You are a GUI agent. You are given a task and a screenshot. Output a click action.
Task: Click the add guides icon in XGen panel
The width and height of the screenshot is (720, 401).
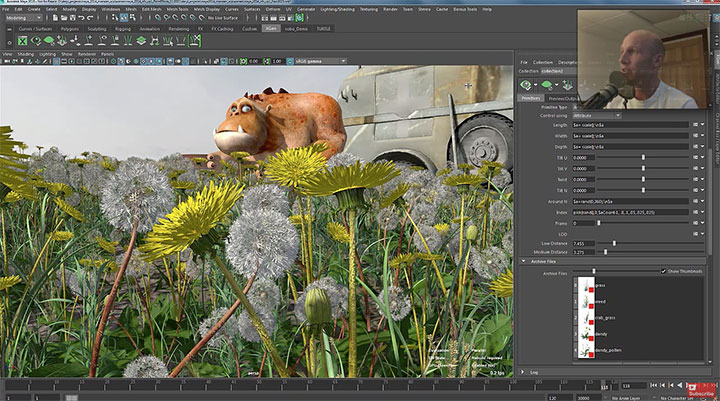[568, 85]
